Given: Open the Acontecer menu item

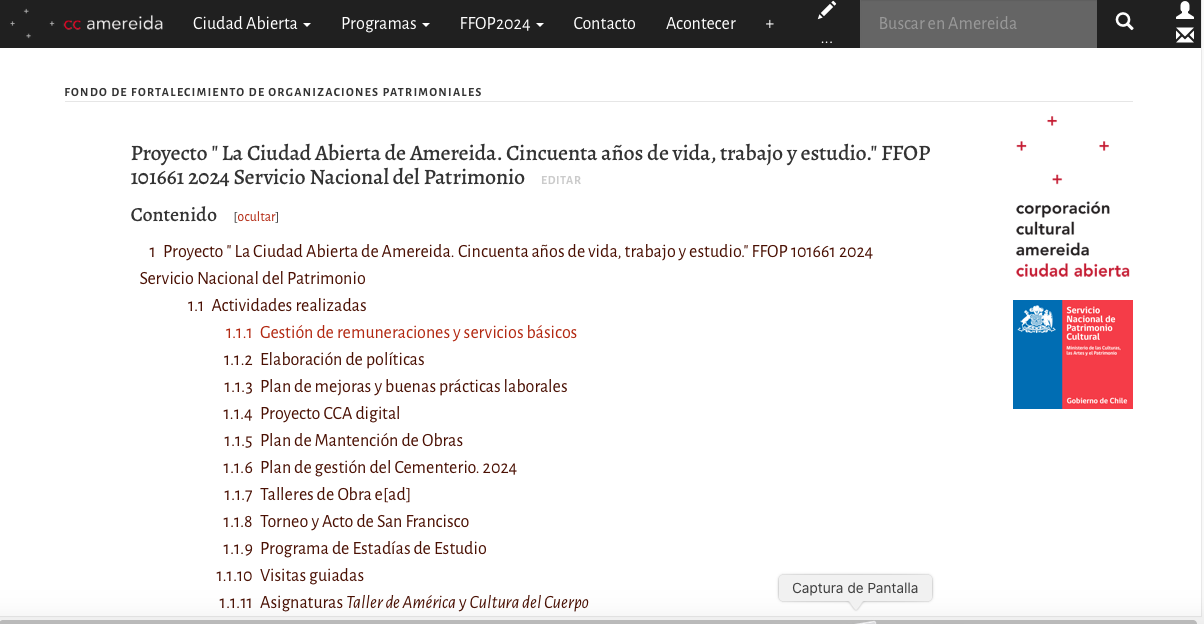Looking at the screenshot, I should (x=700, y=24).
